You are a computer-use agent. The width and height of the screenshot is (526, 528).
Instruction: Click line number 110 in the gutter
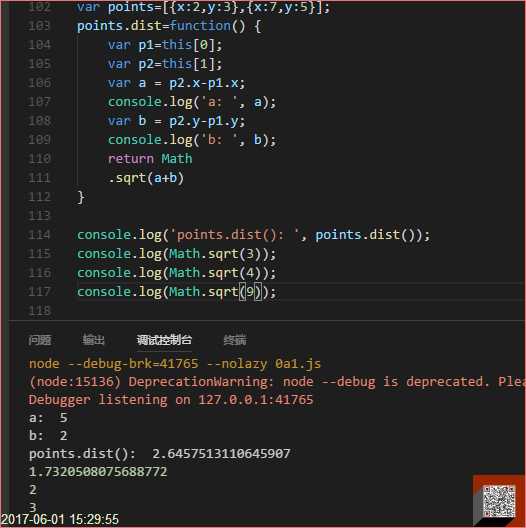pos(39,159)
